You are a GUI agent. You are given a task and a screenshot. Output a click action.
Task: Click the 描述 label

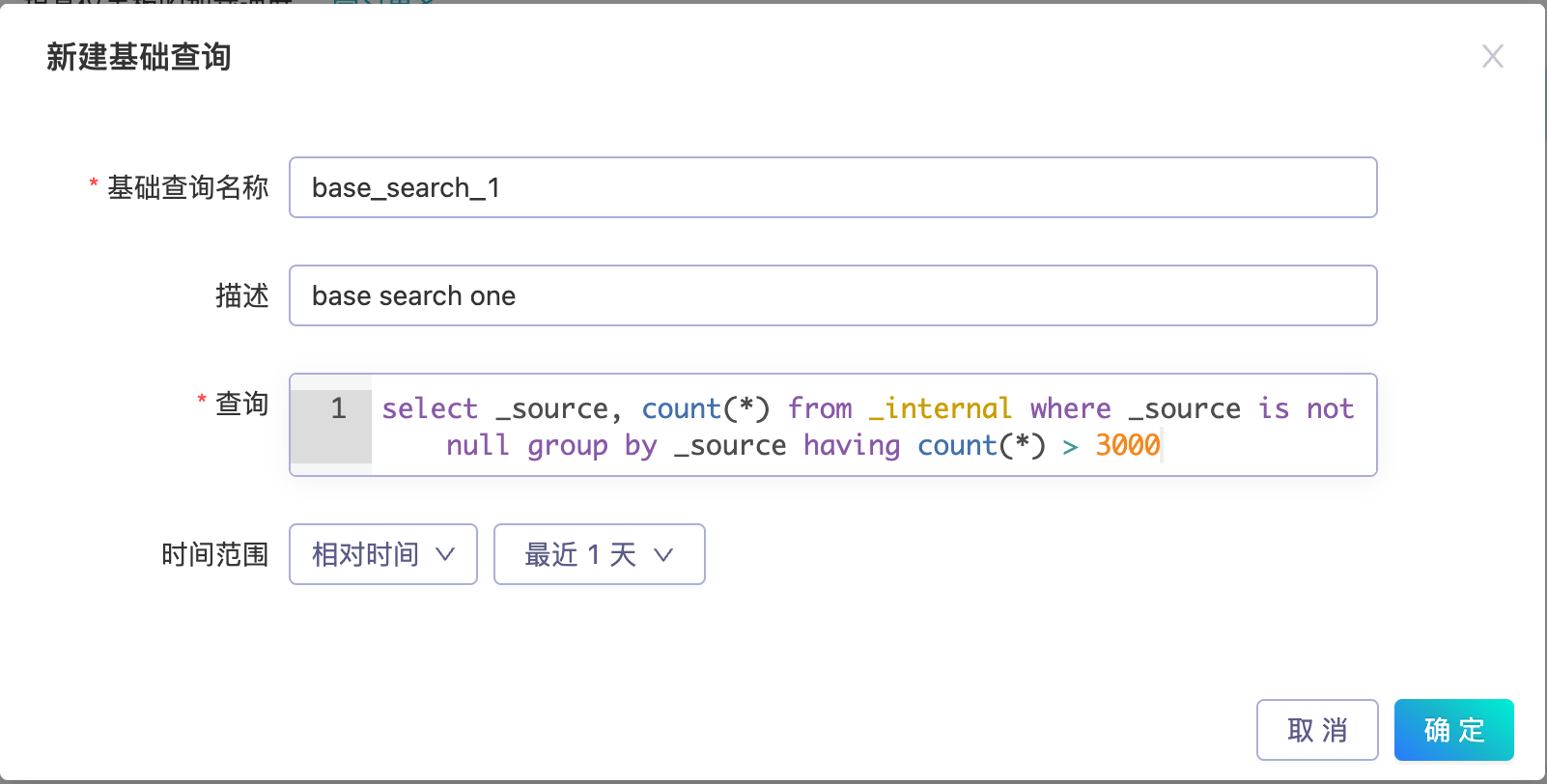click(x=241, y=295)
